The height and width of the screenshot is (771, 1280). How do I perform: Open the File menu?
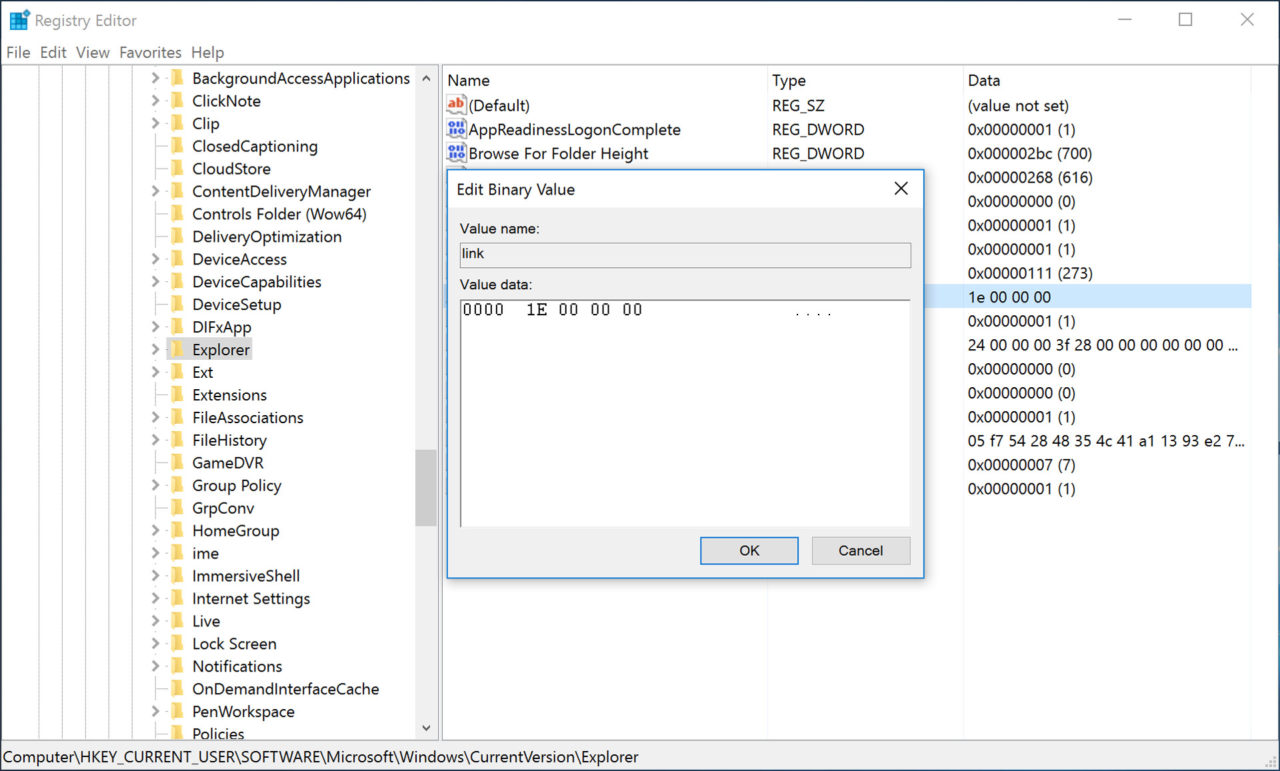point(18,52)
